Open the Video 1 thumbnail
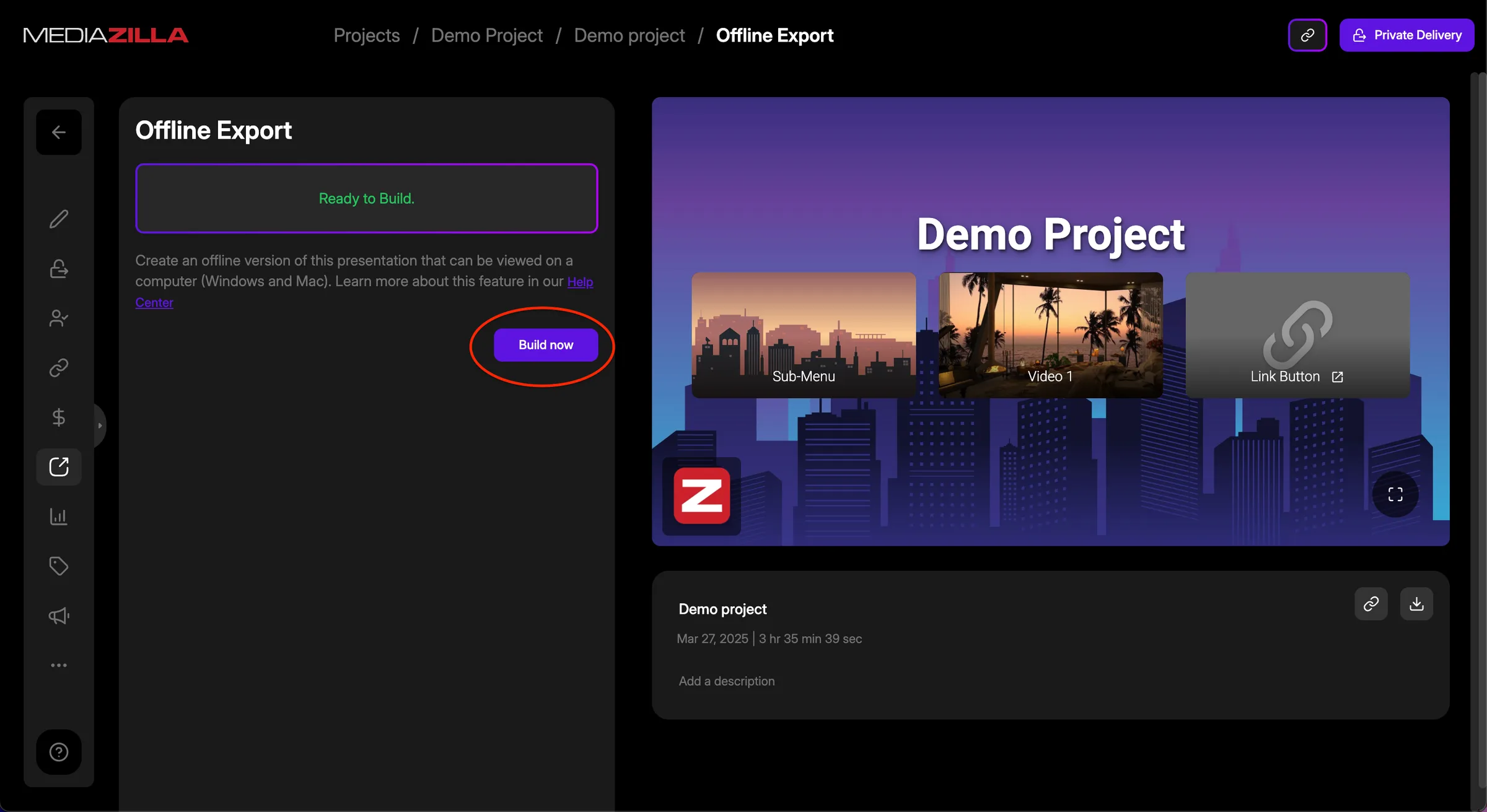Viewport: 1487px width, 812px height. tap(1051, 335)
